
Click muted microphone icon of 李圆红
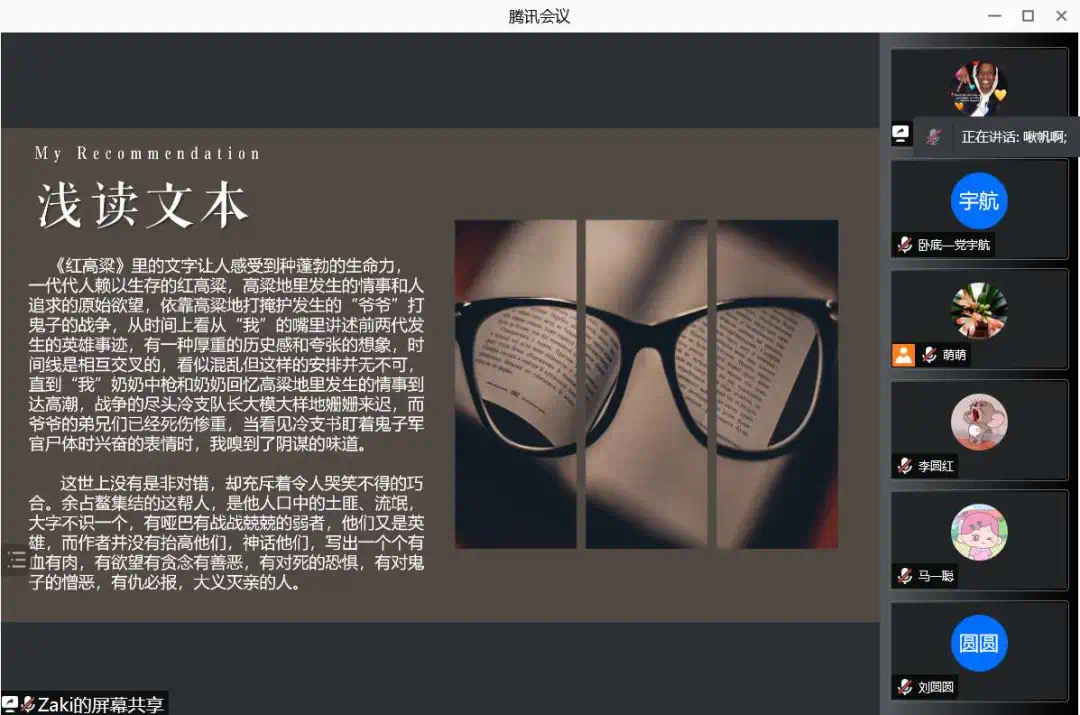(904, 465)
